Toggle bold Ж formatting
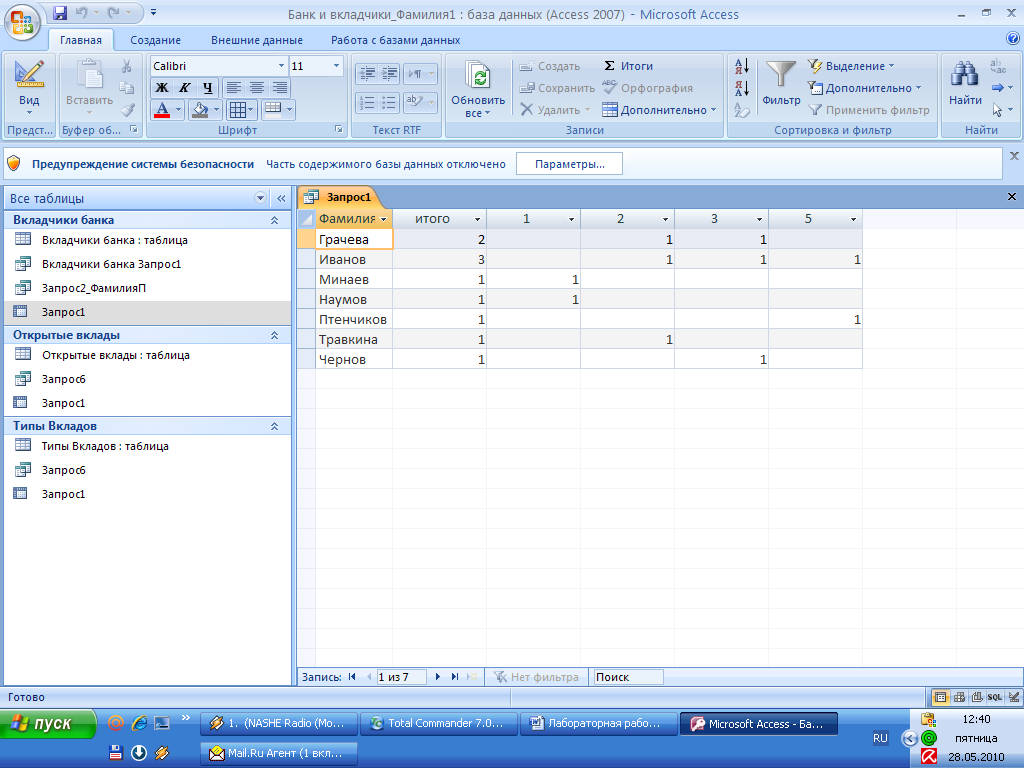This screenshot has width=1024, height=768. click(161, 88)
